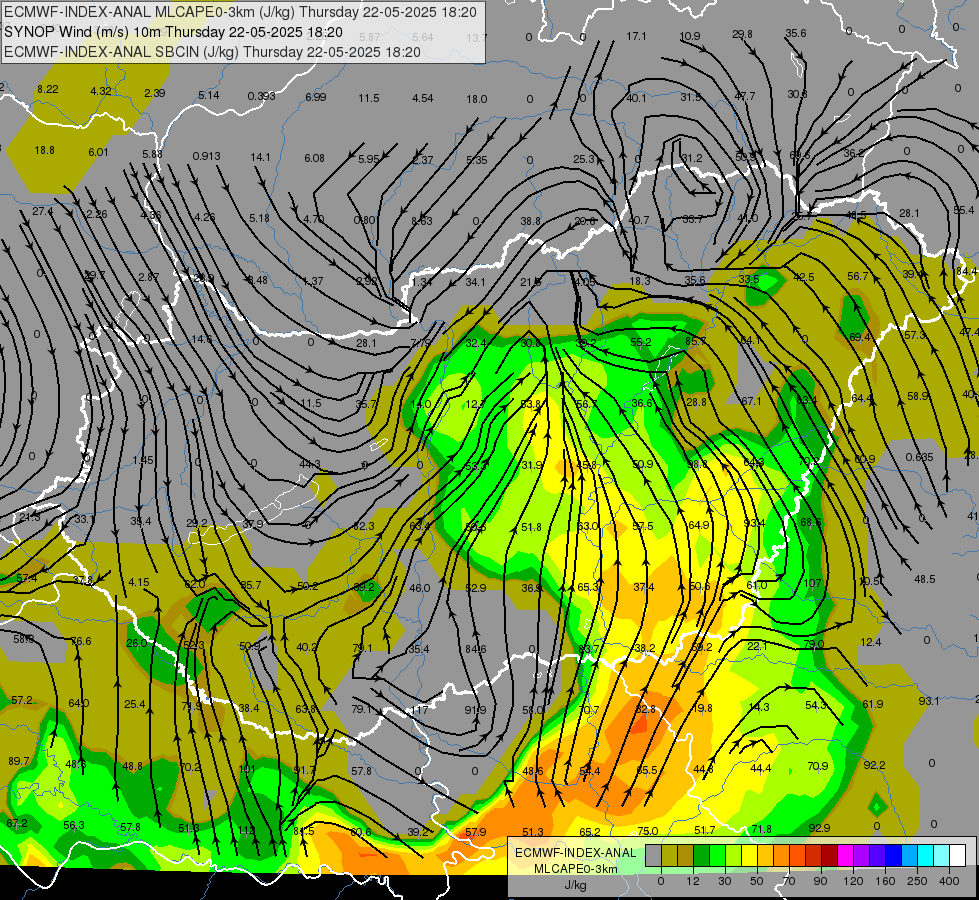Click the '93.1' data value
This screenshot has height=900, width=979.
click(928, 701)
